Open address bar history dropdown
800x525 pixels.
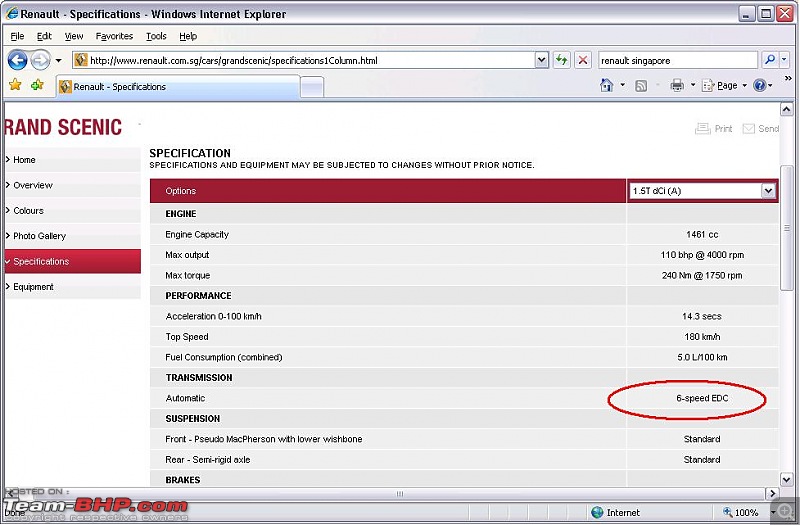(x=542, y=60)
